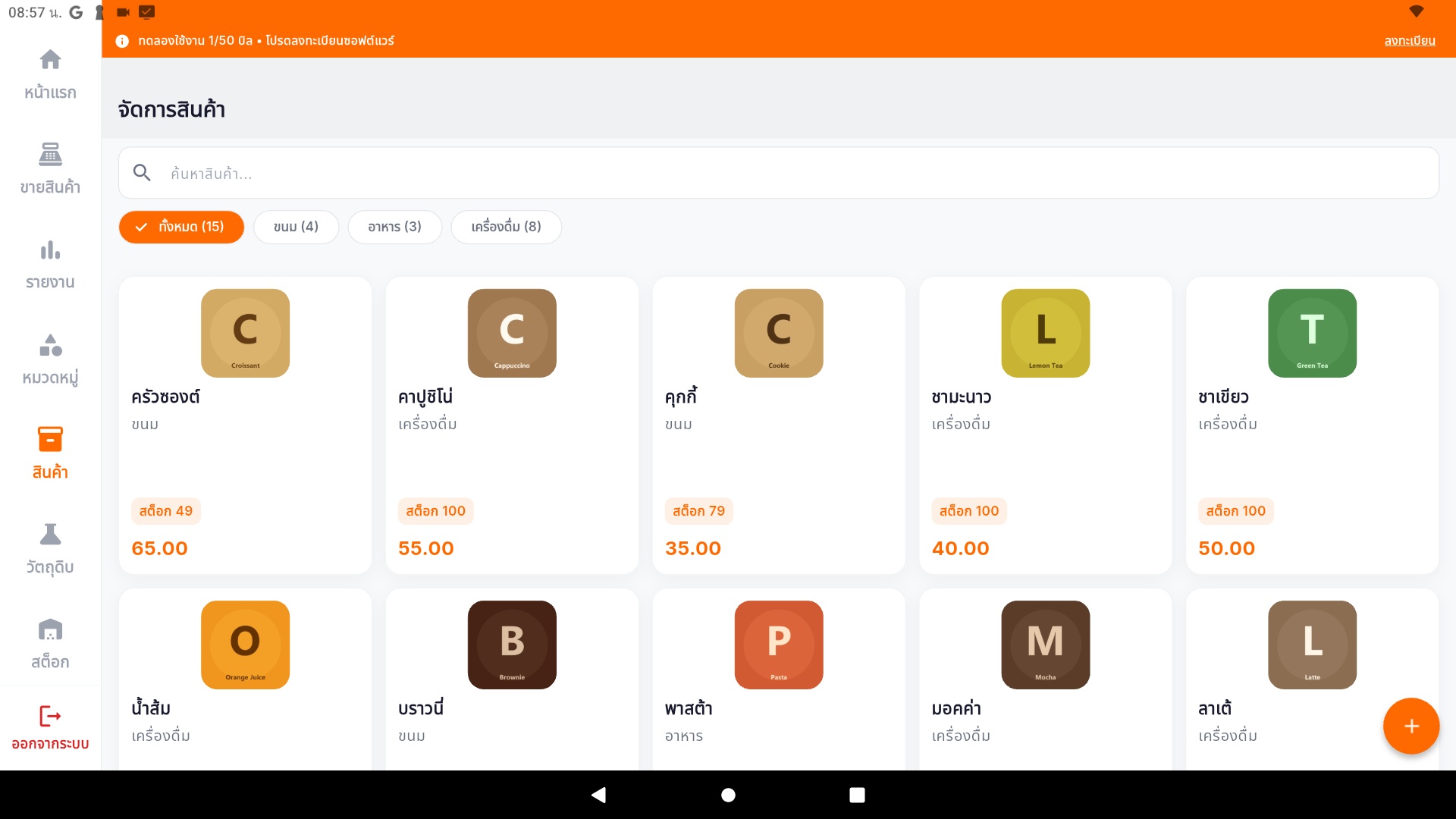Open the หน้าแรก home icon
The width and height of the screenshot is (1456, 819).
(50, 60)
